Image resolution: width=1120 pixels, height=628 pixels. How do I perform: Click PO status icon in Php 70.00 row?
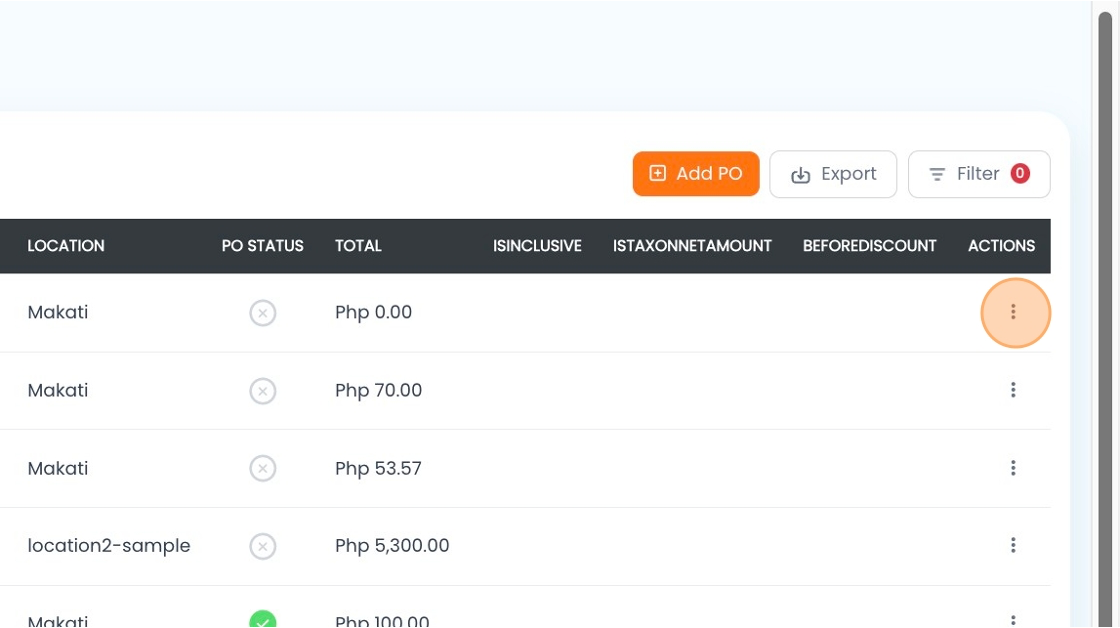263,391
